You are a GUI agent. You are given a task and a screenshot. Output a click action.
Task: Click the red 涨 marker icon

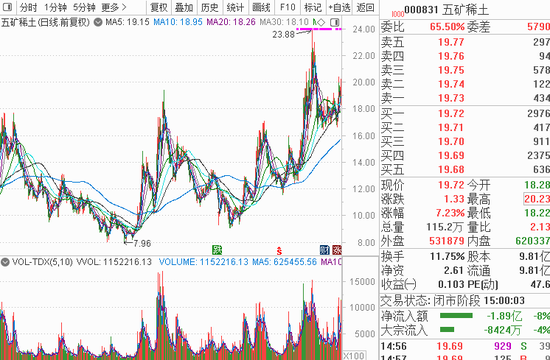pyautogui.click(x=337, y=250)
